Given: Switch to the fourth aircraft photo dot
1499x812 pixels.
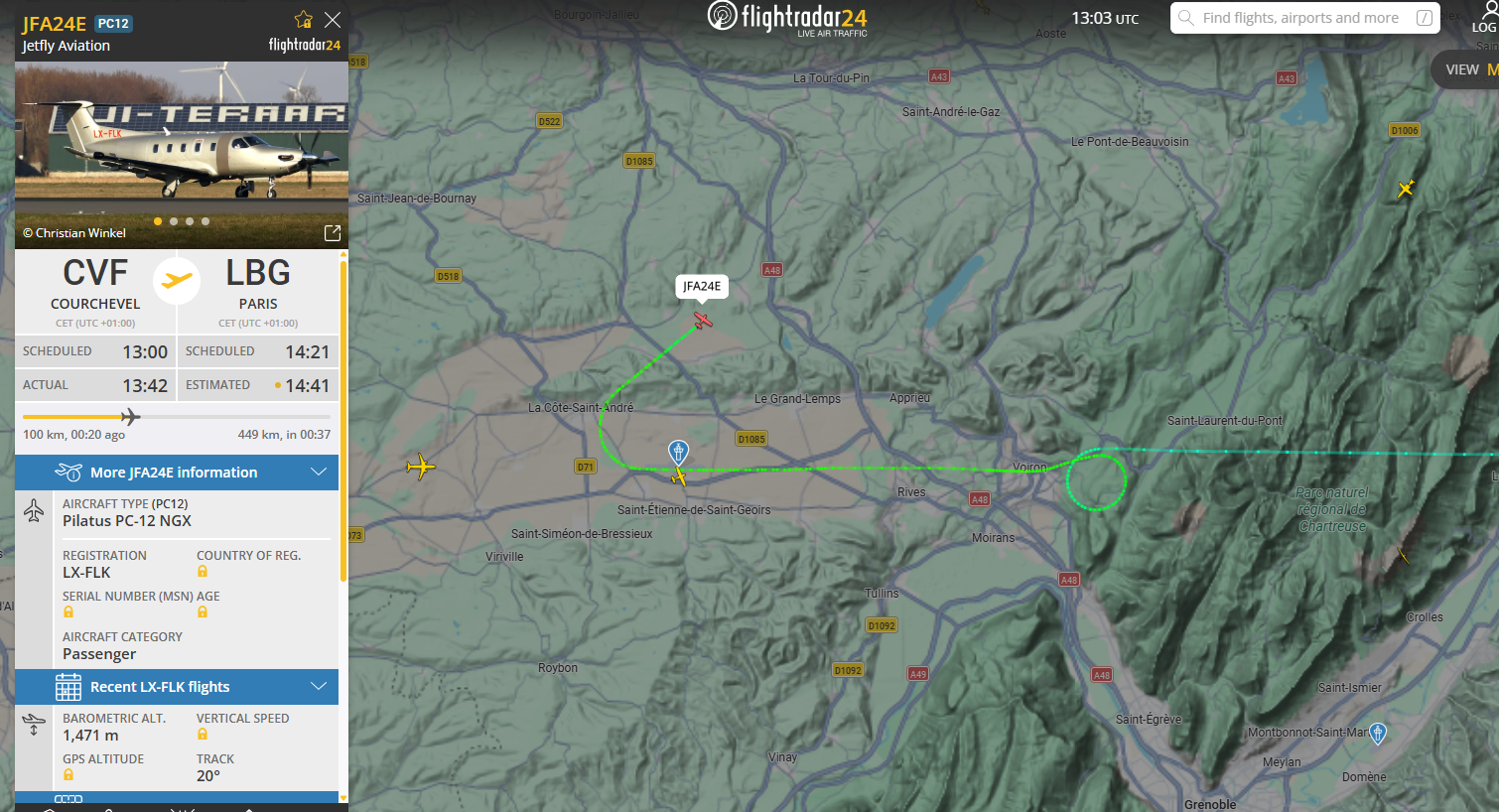Looking at the screenshot, I should 205,221.
